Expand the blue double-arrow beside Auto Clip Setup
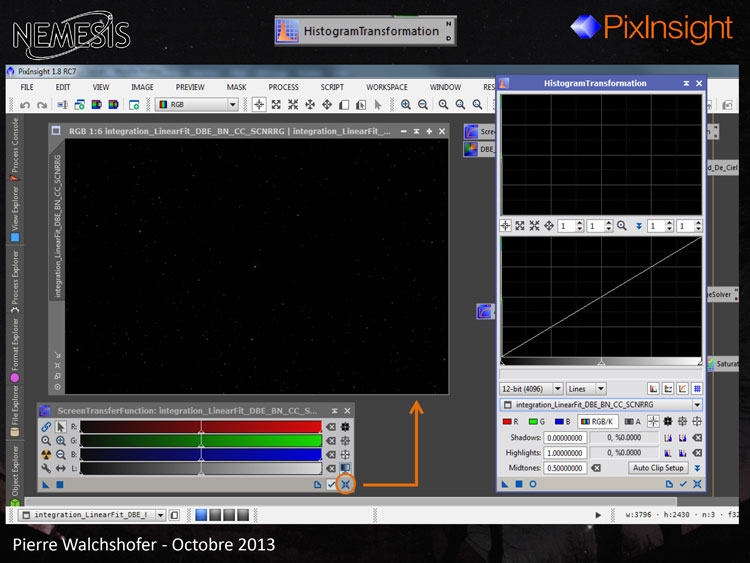The width and height of the screenshot is (750, 563). coord(697,468)
